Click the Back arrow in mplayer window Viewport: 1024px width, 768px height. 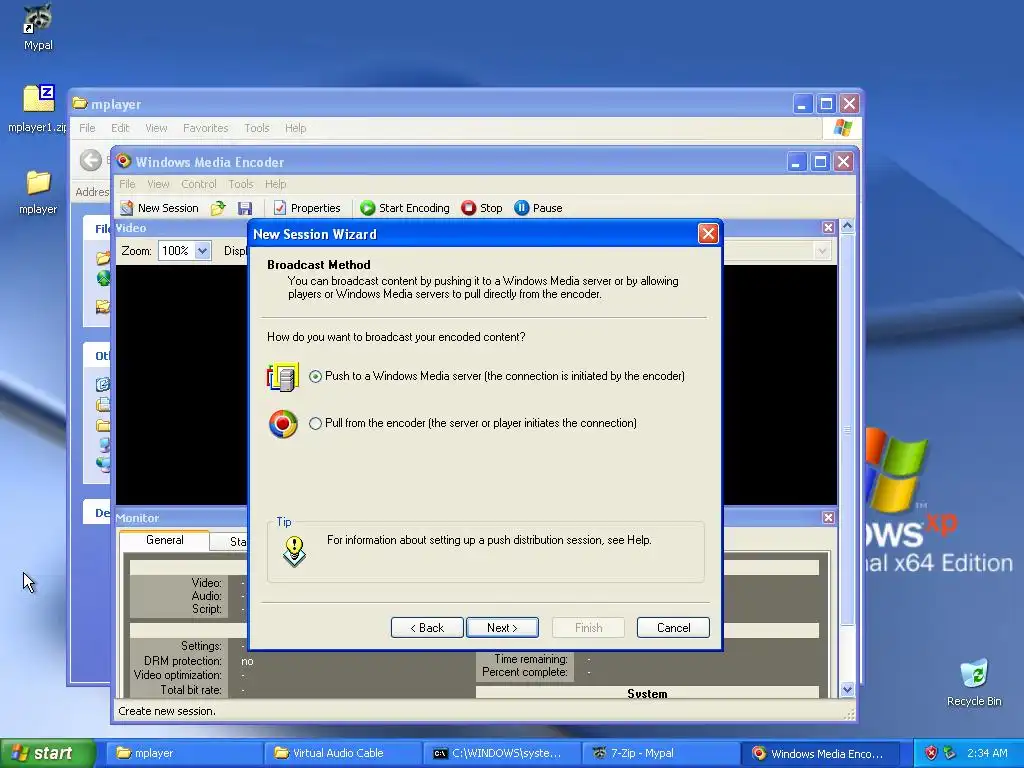(x=91, y=160)
